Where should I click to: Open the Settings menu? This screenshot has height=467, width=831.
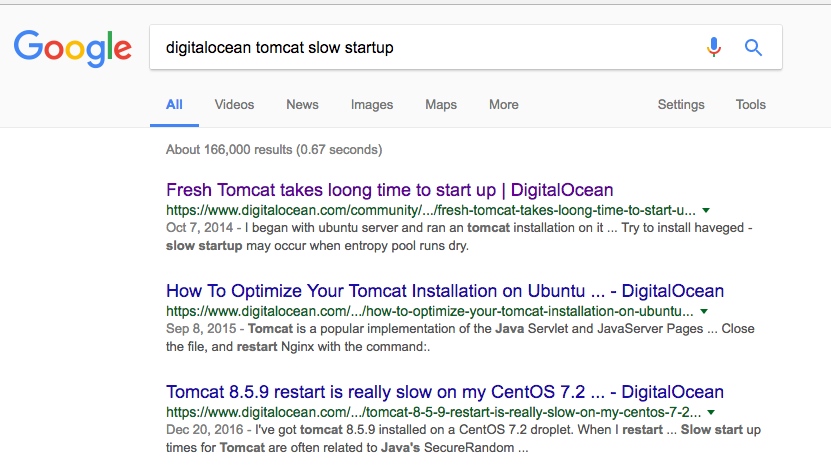click(681, 105)
